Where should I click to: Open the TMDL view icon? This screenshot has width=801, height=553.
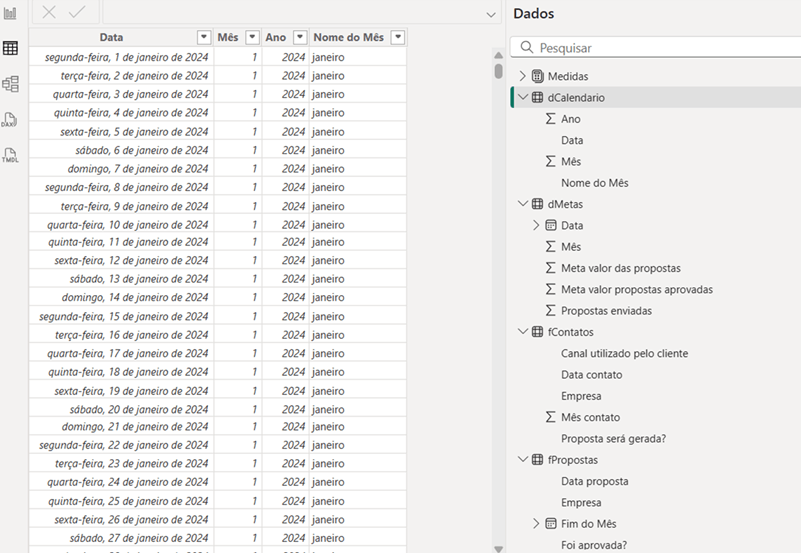coord(11,154)
